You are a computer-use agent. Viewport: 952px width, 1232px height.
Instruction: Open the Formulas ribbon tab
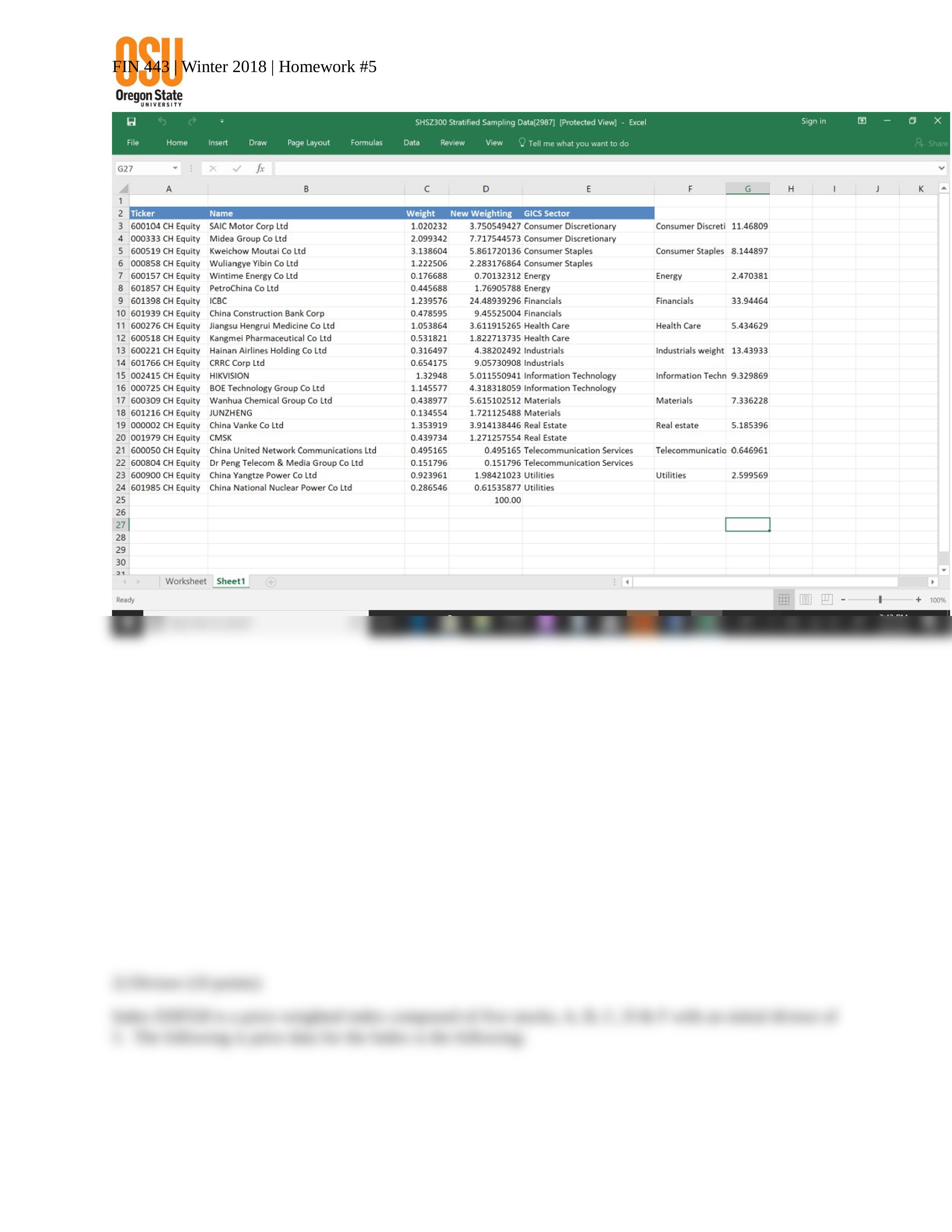(x=367, y=143)
